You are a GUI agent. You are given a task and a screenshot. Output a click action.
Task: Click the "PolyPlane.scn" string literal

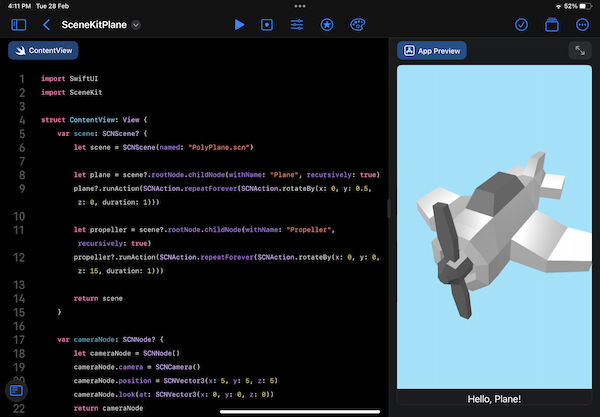click(218, 147)
